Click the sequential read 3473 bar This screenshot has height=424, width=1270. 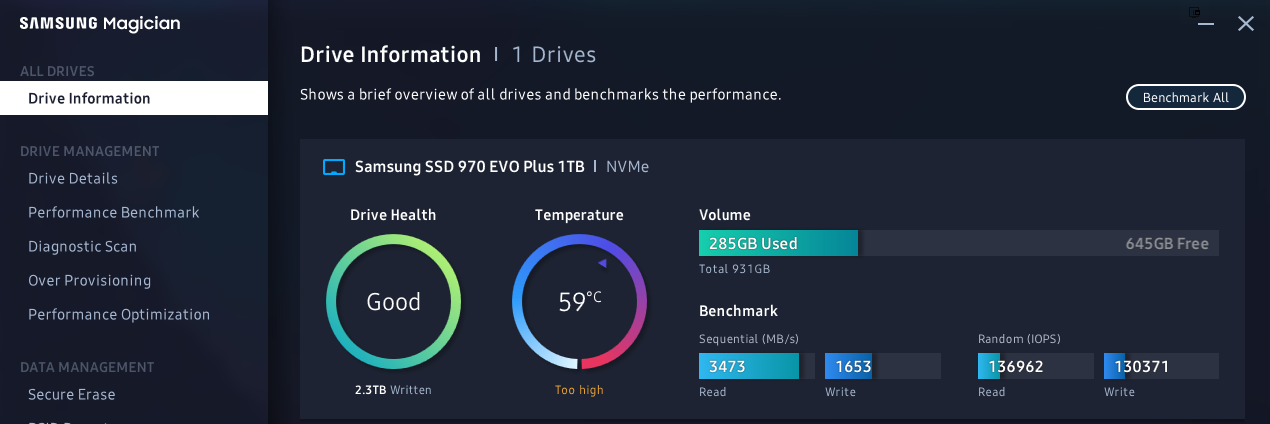(x=757, y=366)
